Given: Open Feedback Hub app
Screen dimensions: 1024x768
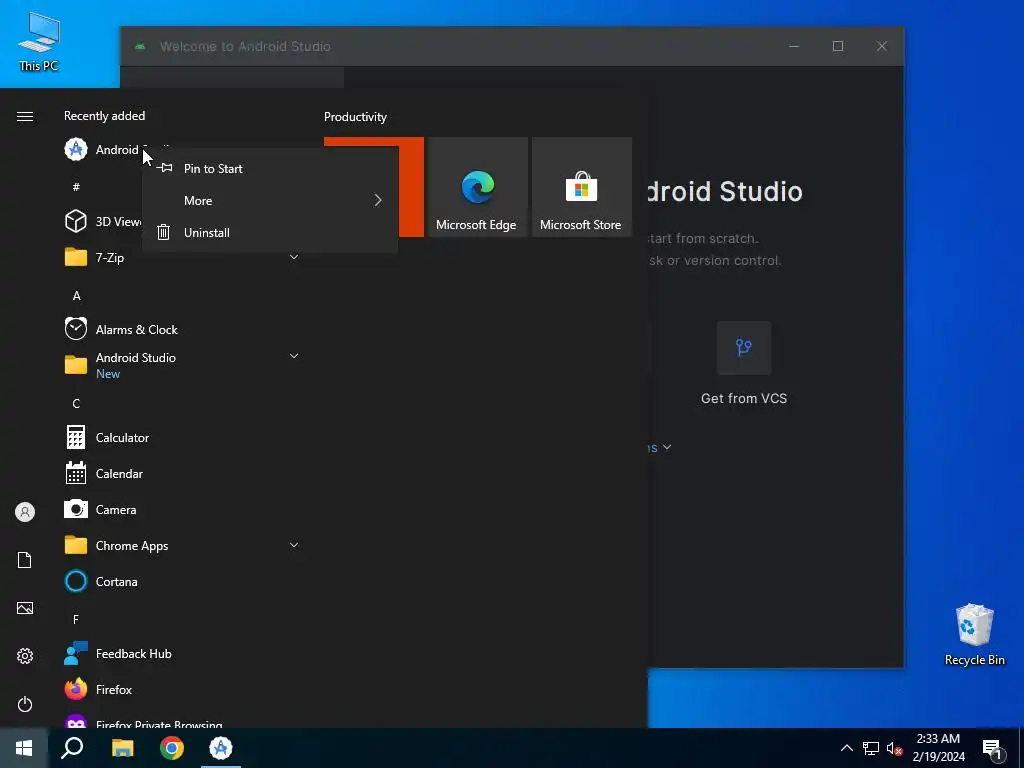Looking at the screenshot, I should click(183, 654).
